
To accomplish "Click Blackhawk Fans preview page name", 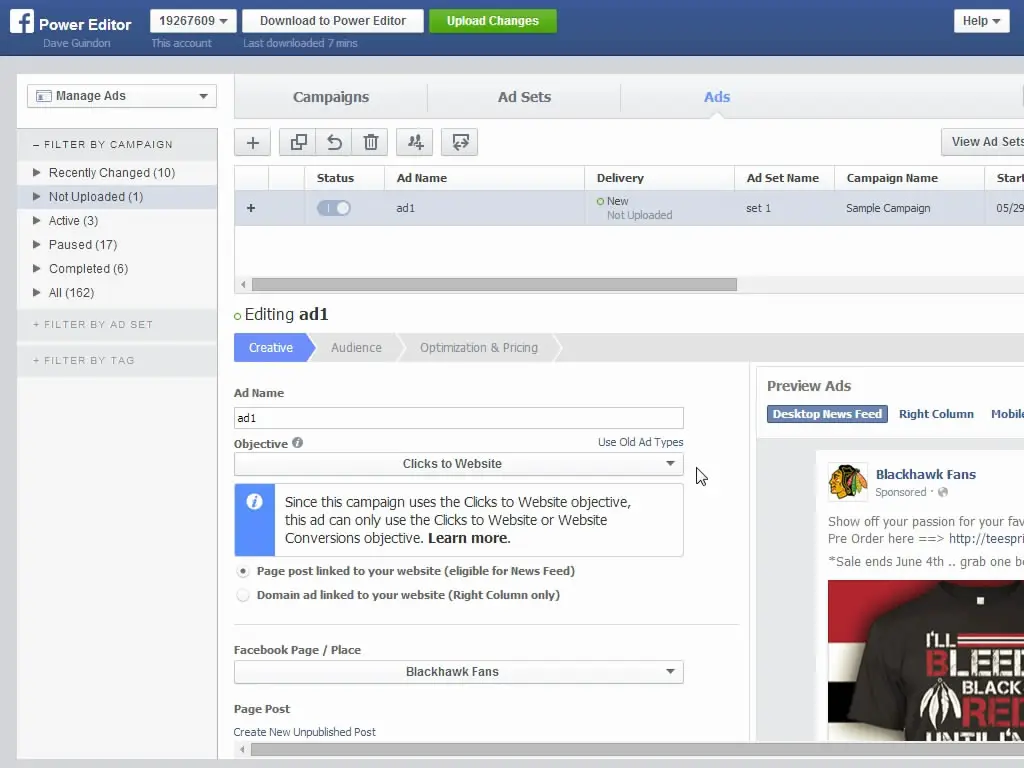I will point(925,475).
